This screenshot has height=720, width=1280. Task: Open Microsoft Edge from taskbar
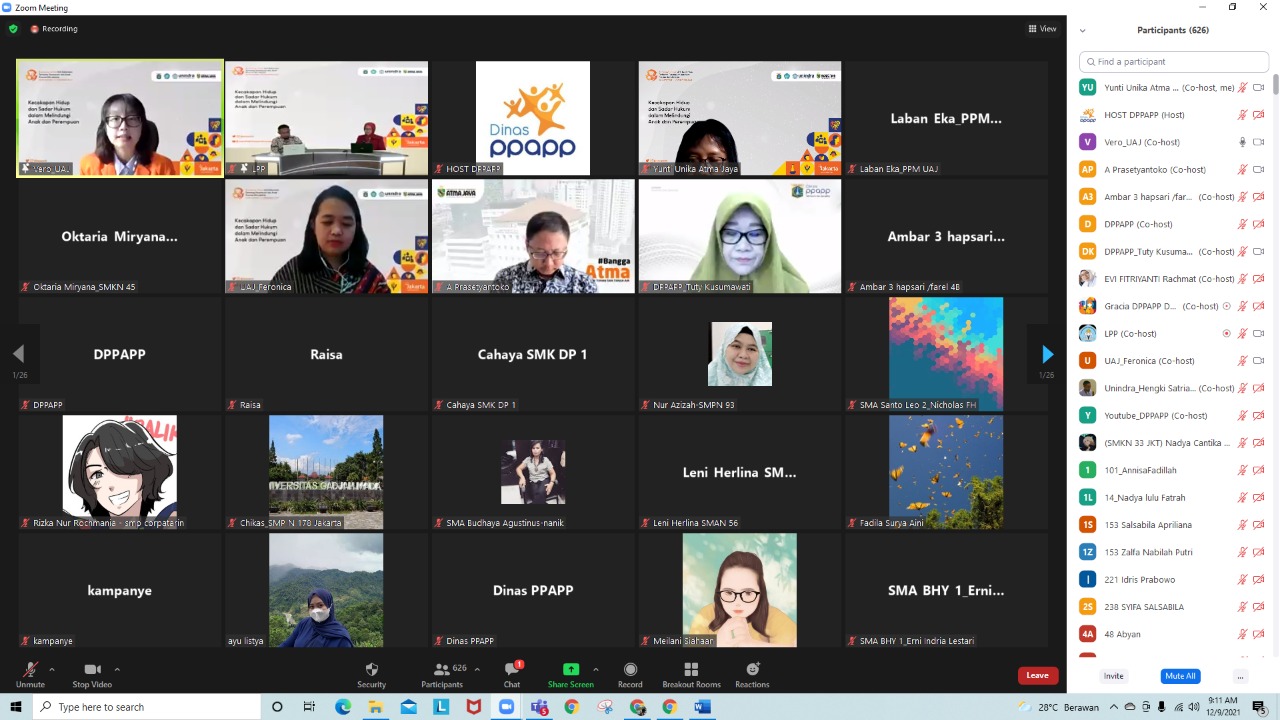343,707
